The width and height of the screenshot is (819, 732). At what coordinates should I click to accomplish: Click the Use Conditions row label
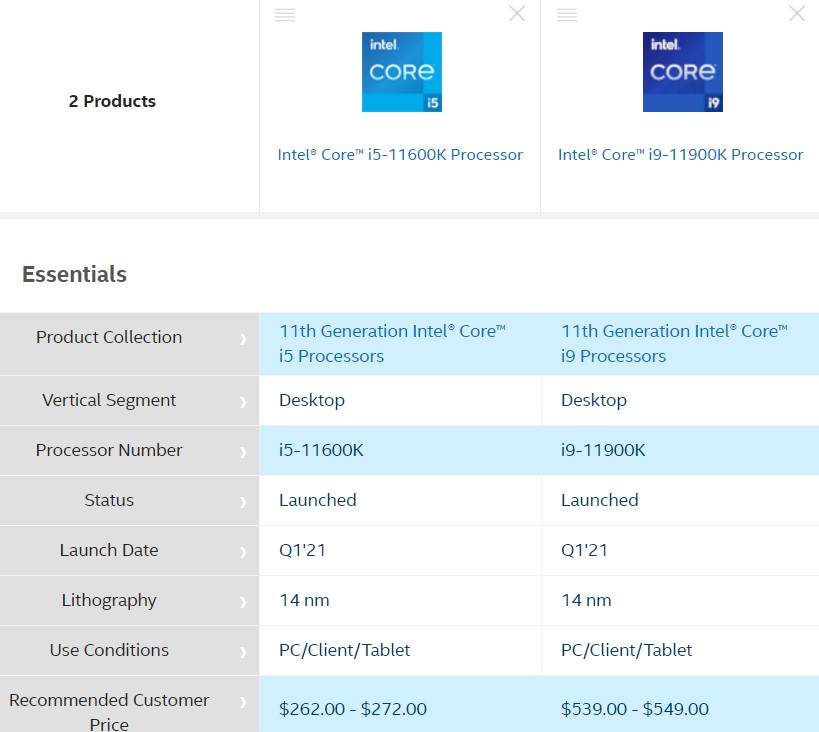pyautogui.click(x=109, y=650)
